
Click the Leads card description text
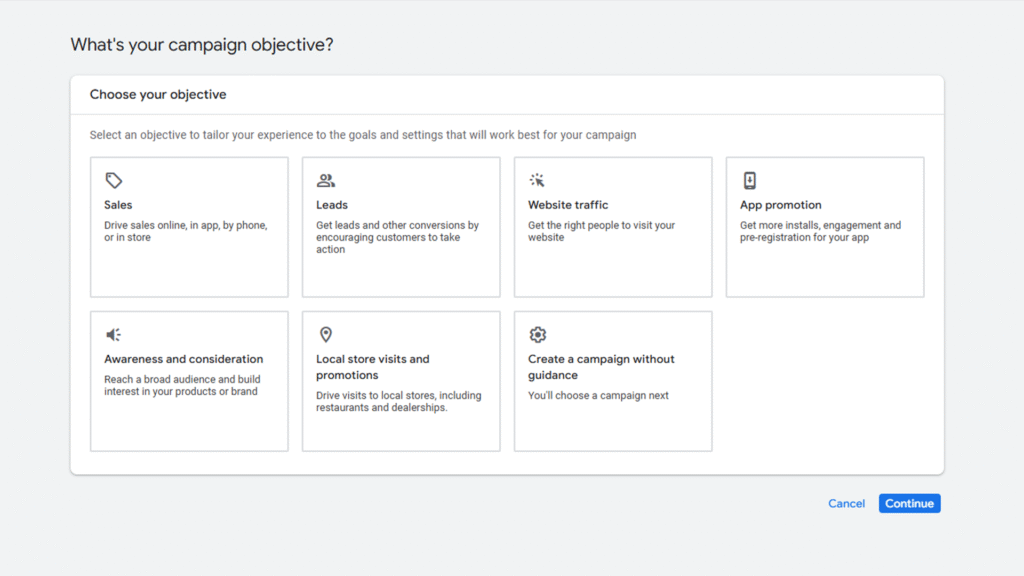tap(397, 237)
